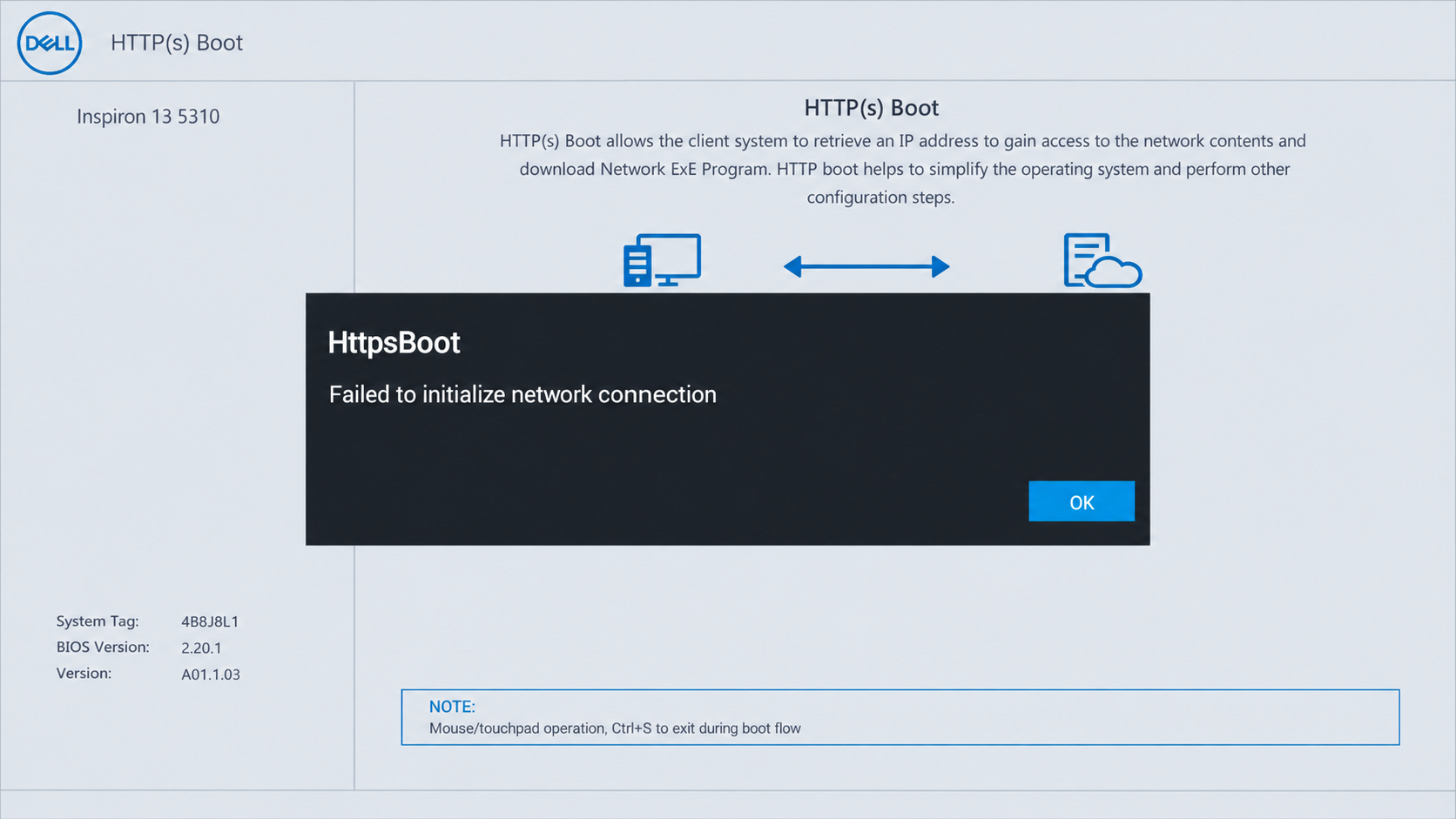
Task: Click the client computer icon
Action: pyautogui.click(x=662, y=259)
